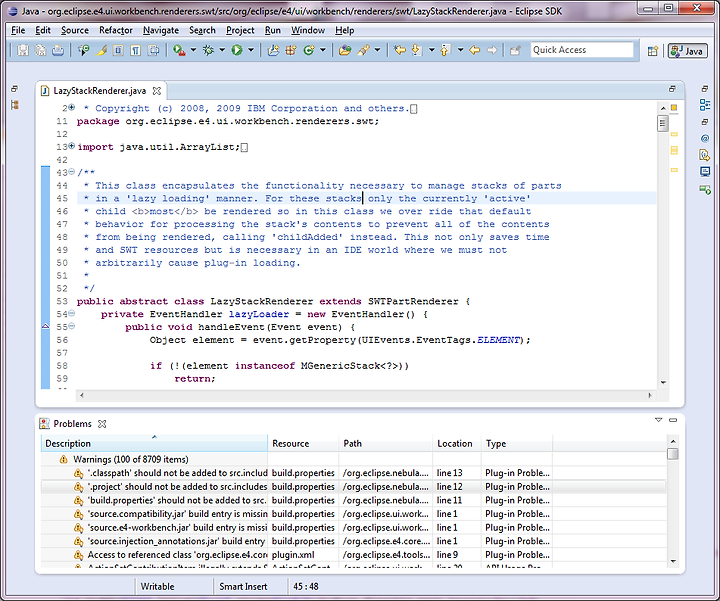Click the editor vertical scrollbar thumb

coord(663,124)
